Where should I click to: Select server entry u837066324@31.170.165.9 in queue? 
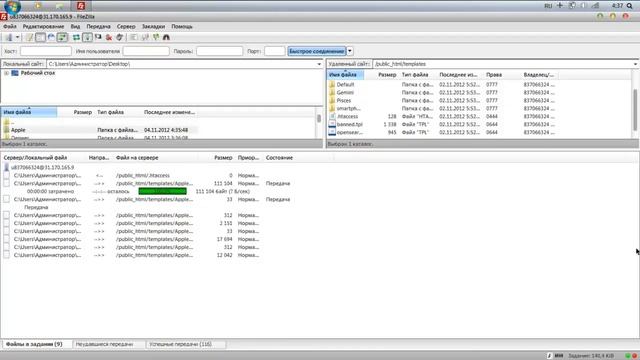[x=42, y=167]
